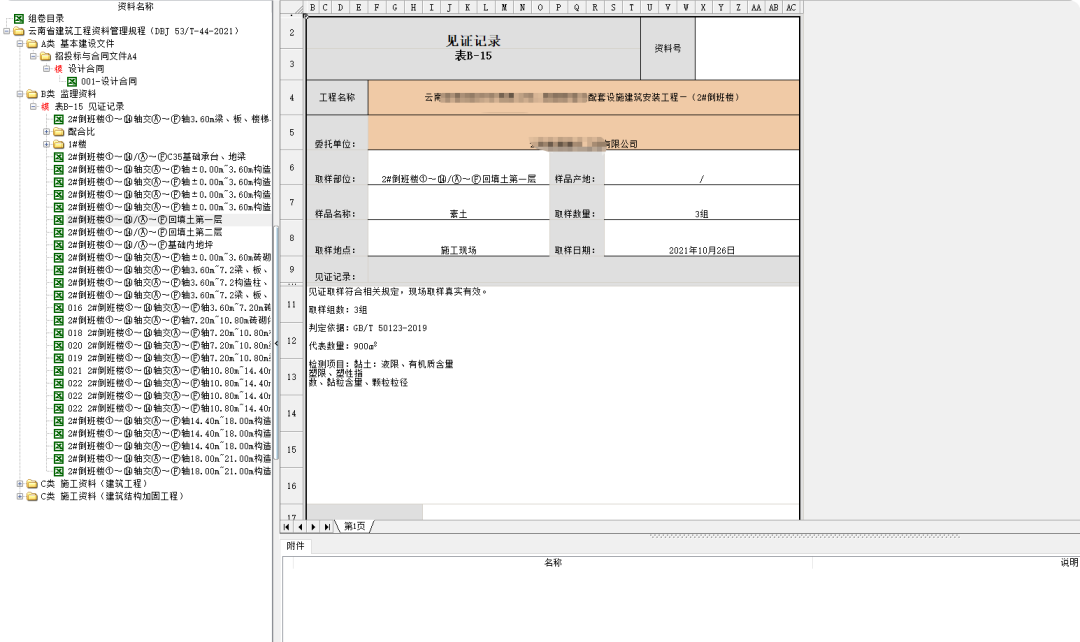Open the 附件 tab

coord(295,546)
